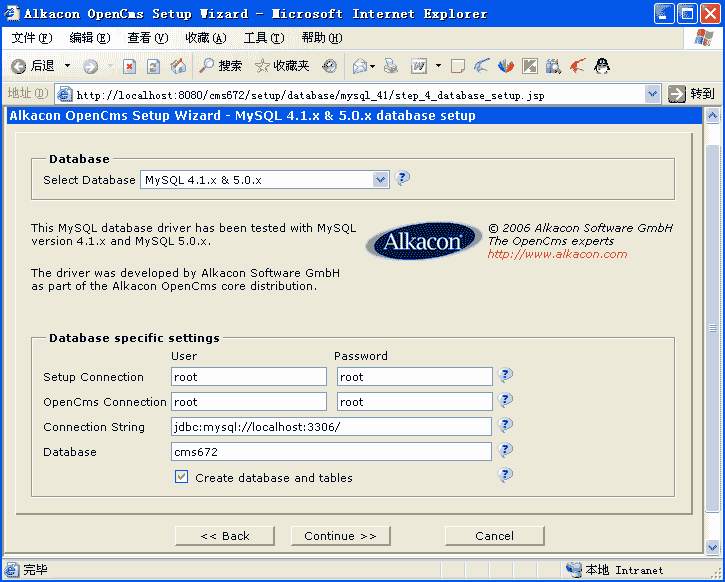The height and width of the screenshot is (582, 725).
Task: Open the Favorites star toolbar button
Action: point(282,66)
